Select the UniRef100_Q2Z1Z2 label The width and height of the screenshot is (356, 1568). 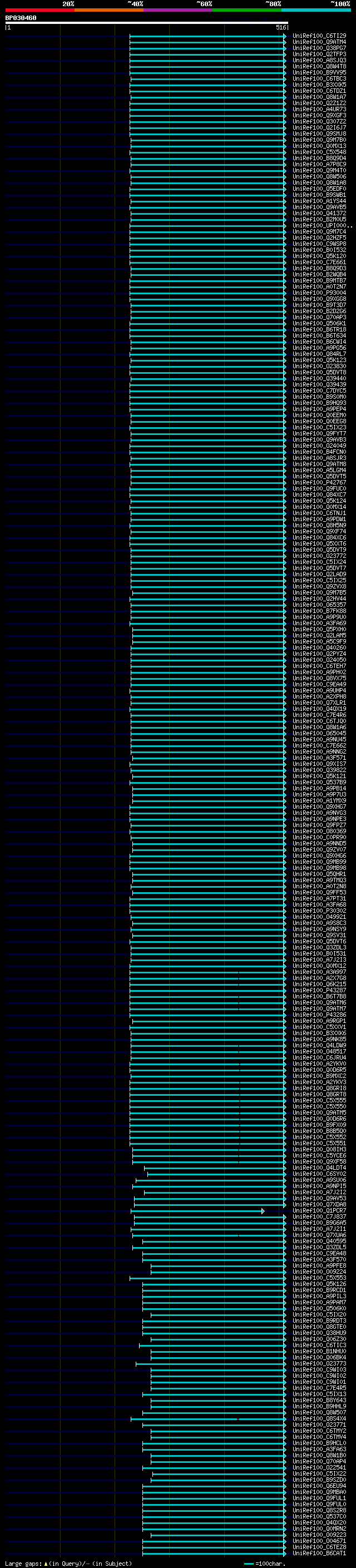319,103
